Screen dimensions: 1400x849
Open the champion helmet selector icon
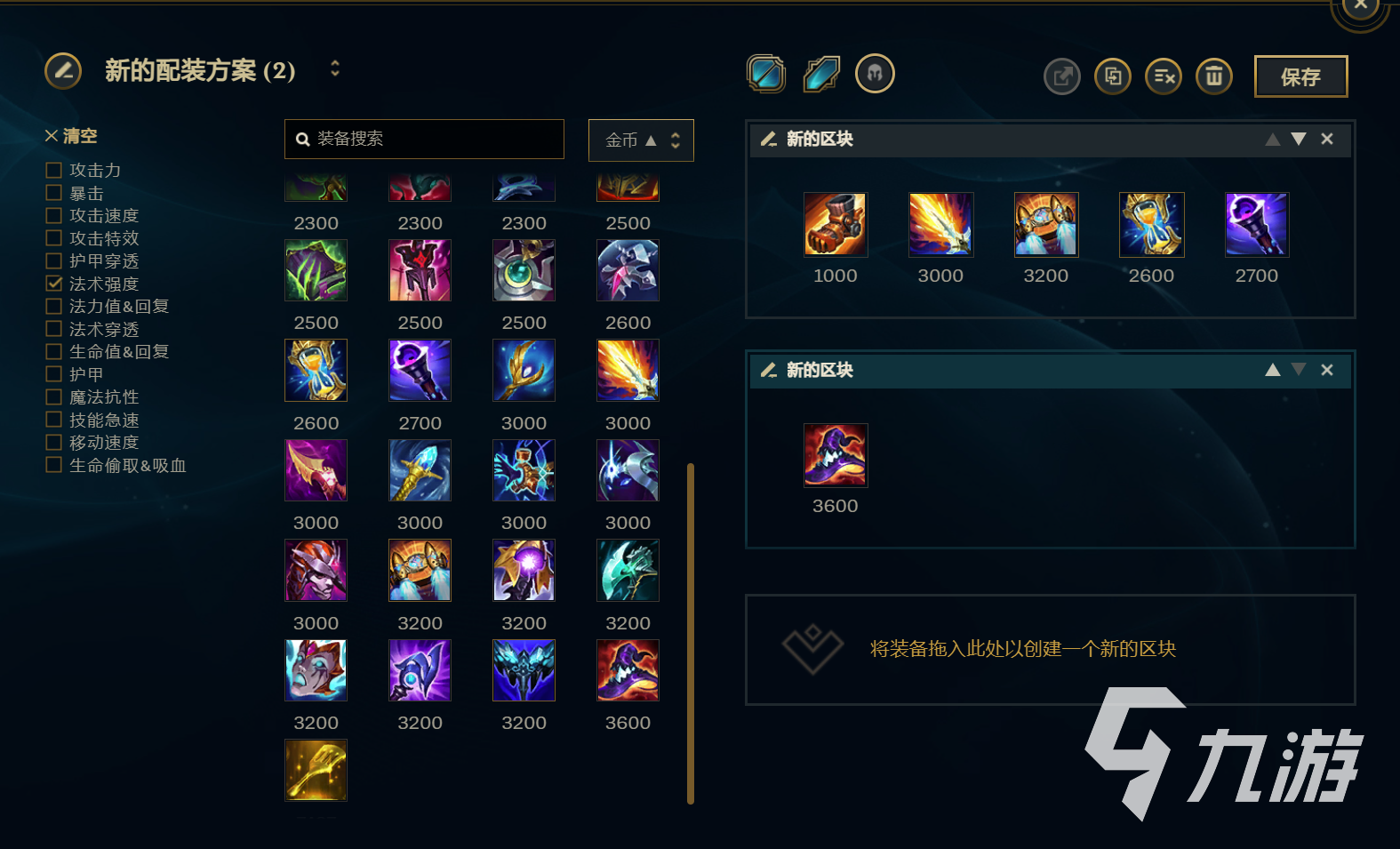[x=875, y=74]
